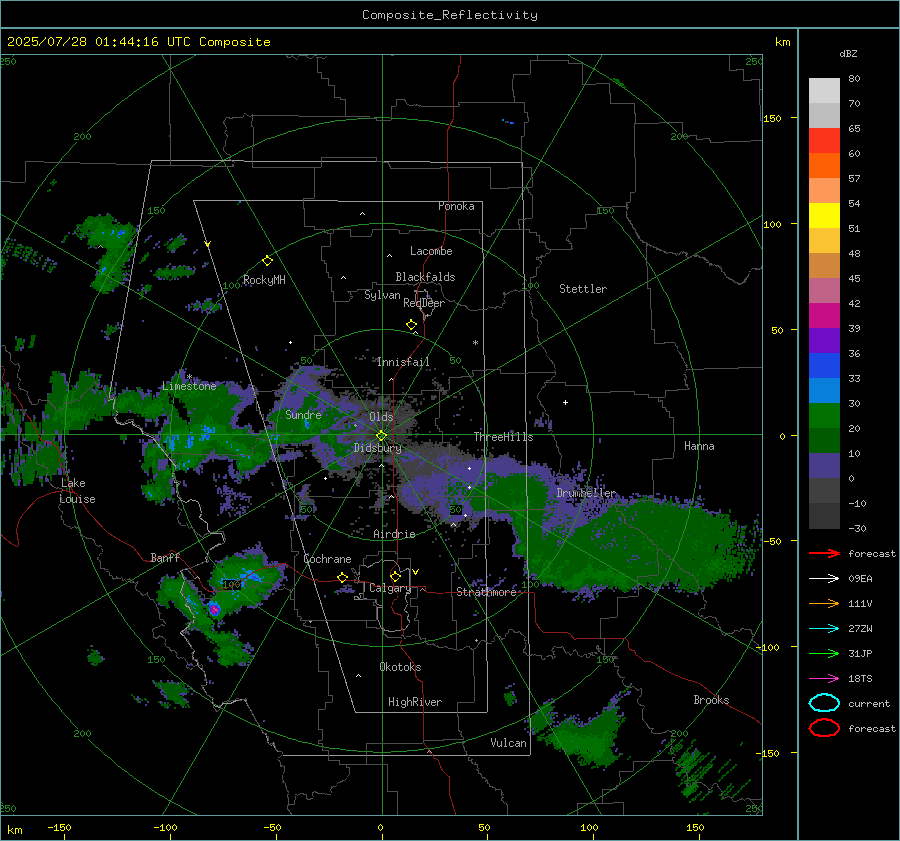Click the Calgary city label

390,588
